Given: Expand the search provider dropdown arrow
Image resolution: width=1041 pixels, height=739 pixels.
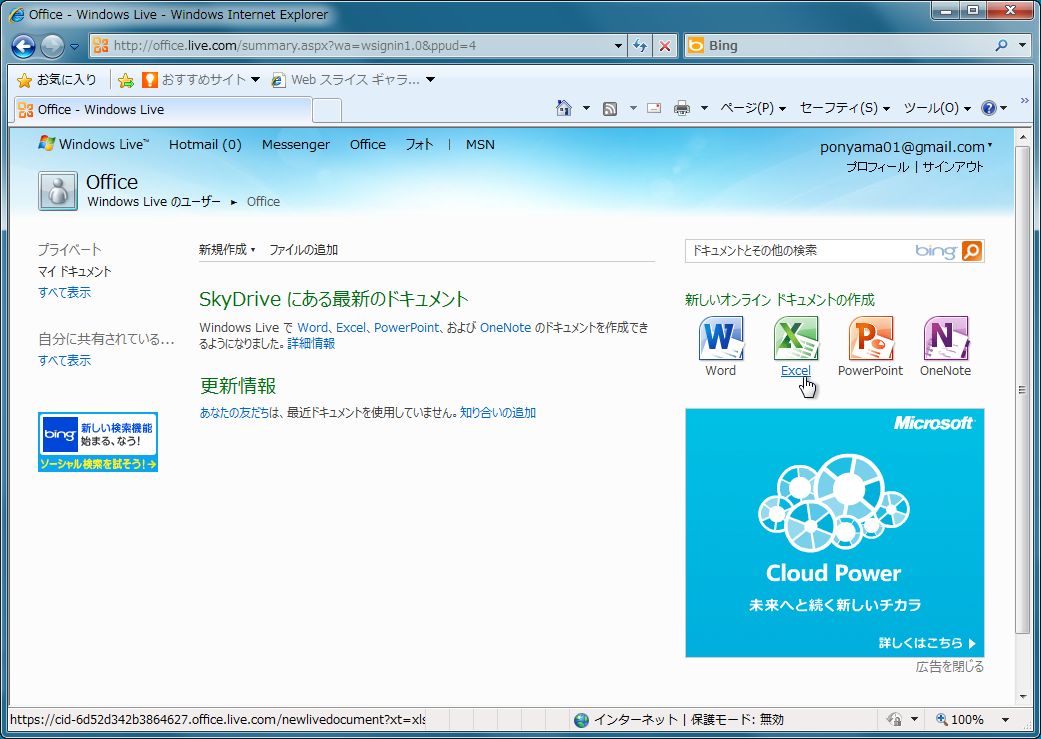Looking at the screenshot, I should (1023, 46).
